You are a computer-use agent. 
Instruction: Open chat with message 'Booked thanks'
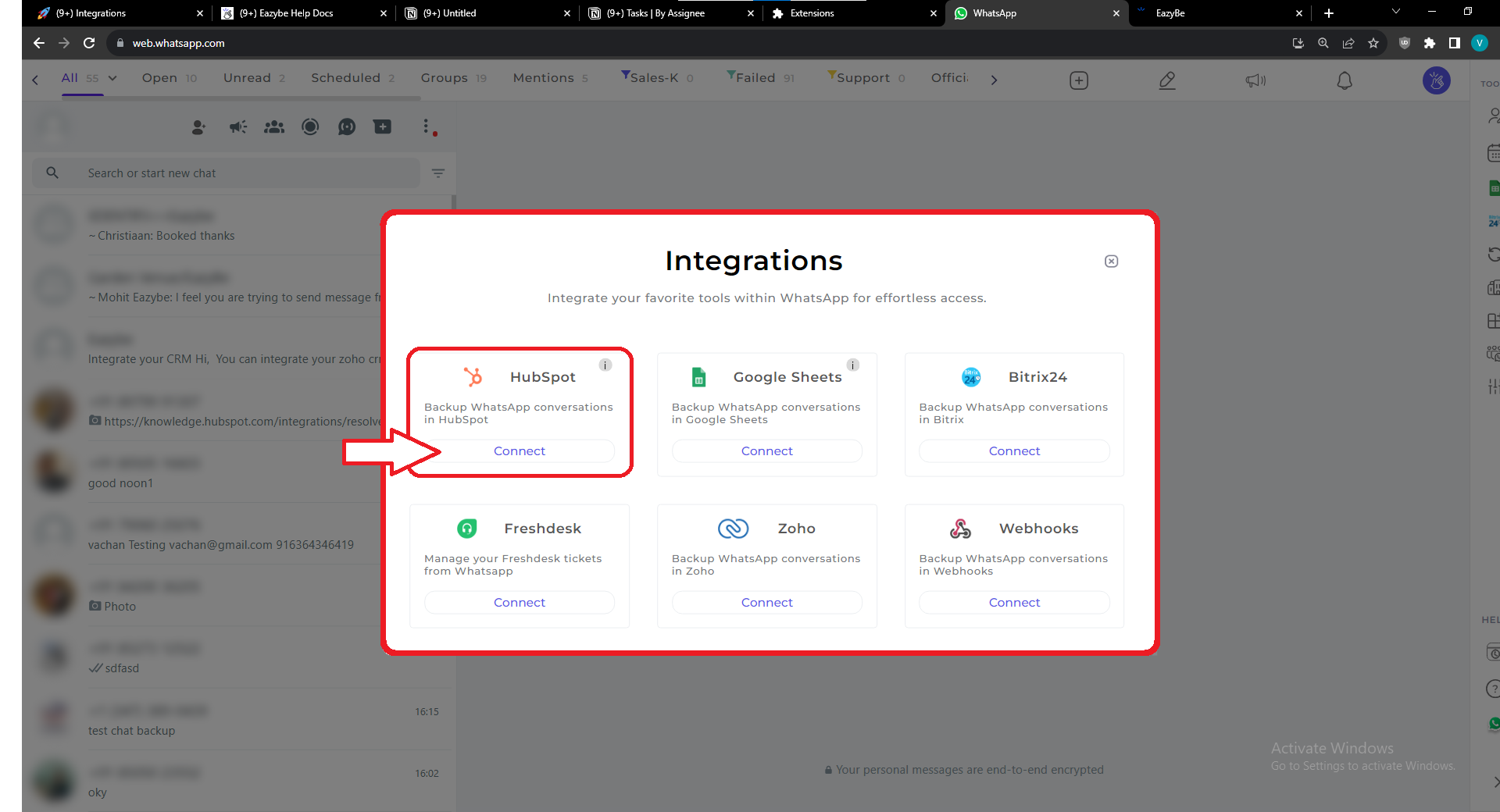pos(238,225)
